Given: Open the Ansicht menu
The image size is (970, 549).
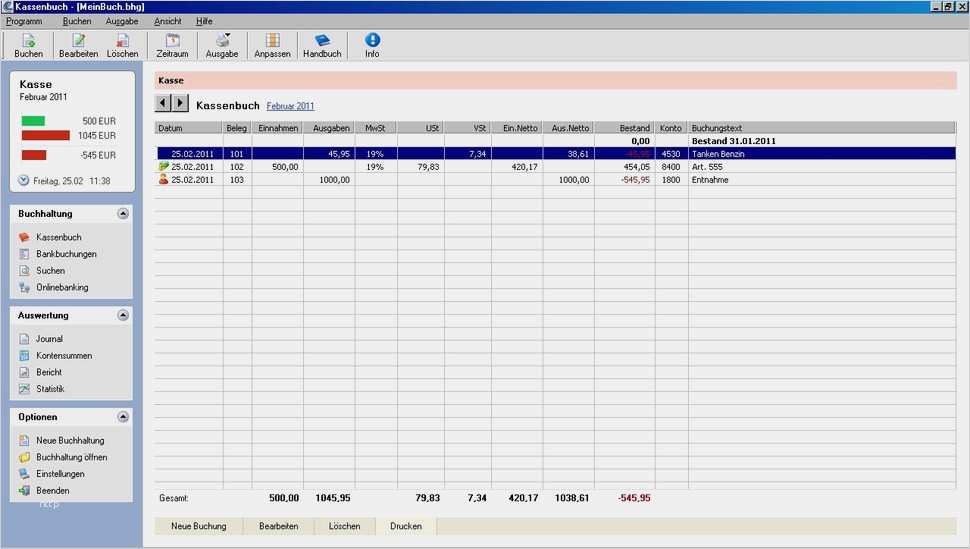Looking at the screenshot, I should point(168,21).
